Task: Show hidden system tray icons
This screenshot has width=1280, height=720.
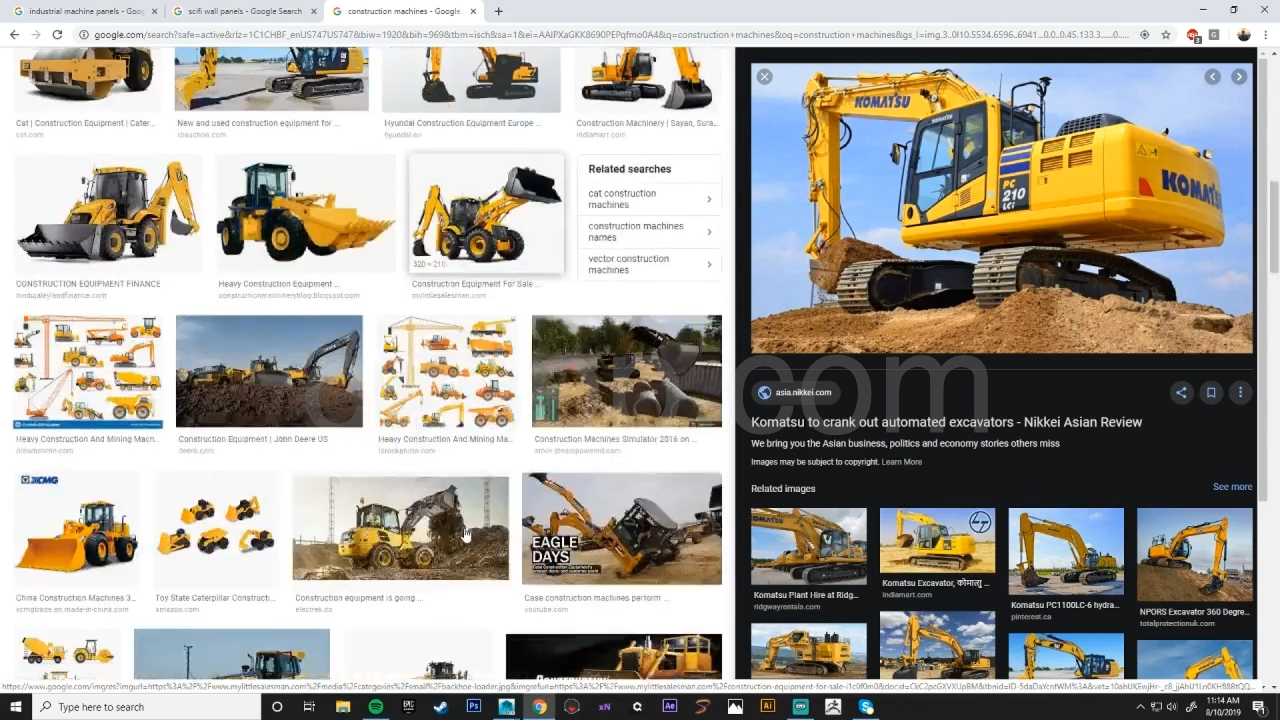Action: click(1140, 707)
